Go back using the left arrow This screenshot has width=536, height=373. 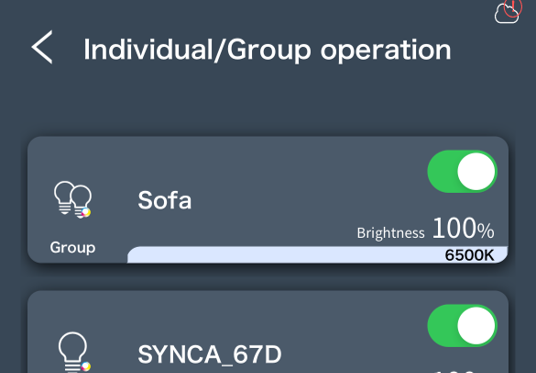click(x=42, y=47)
